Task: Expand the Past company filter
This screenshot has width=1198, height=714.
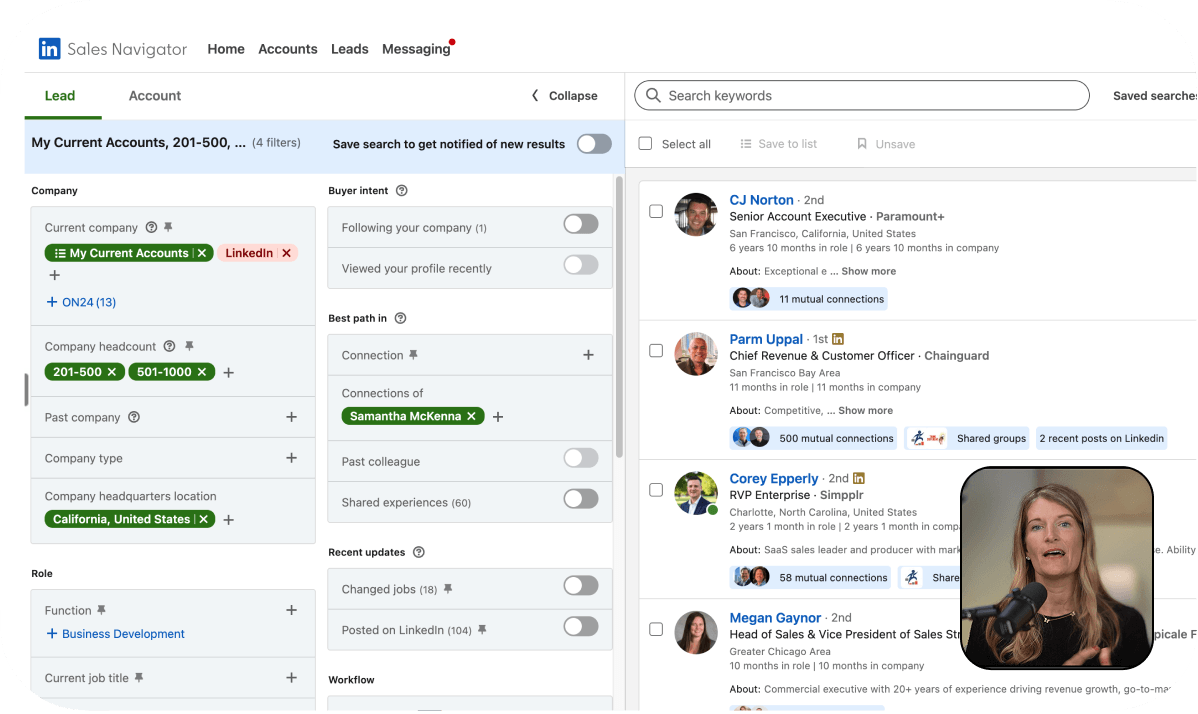Action: point(291,417)
